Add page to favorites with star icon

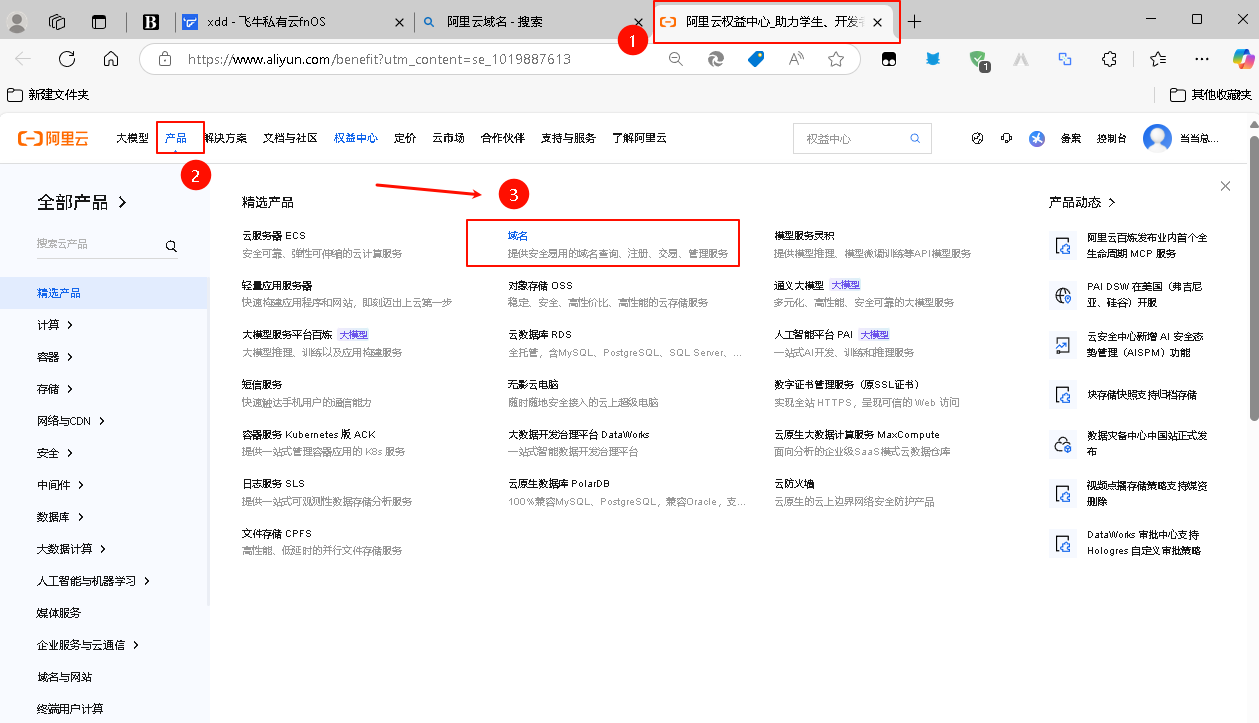pyautogui.click(x=836, y=59)
